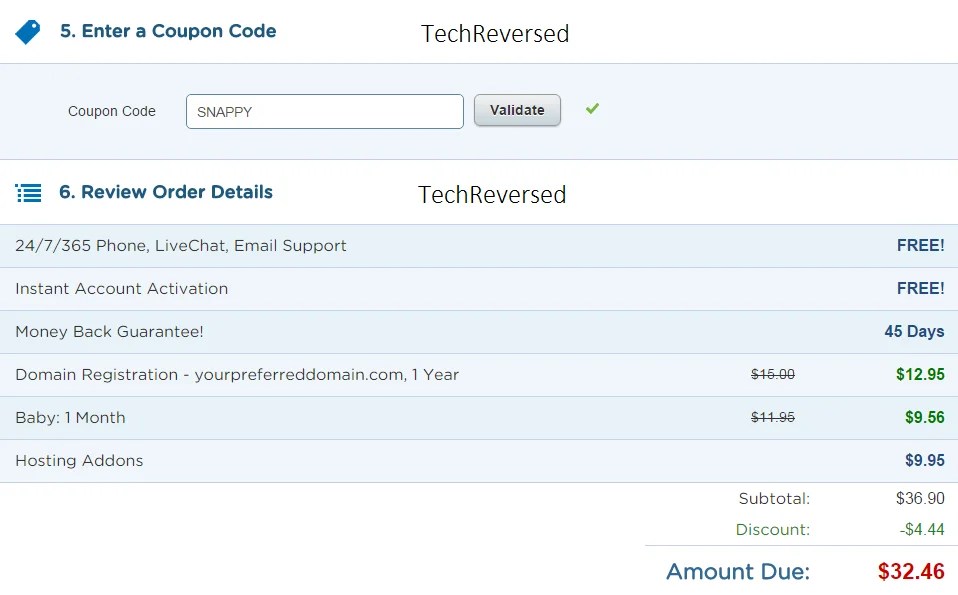Click the $12.95 domain price
Viewport: 958px width, 595px height.
920,374
